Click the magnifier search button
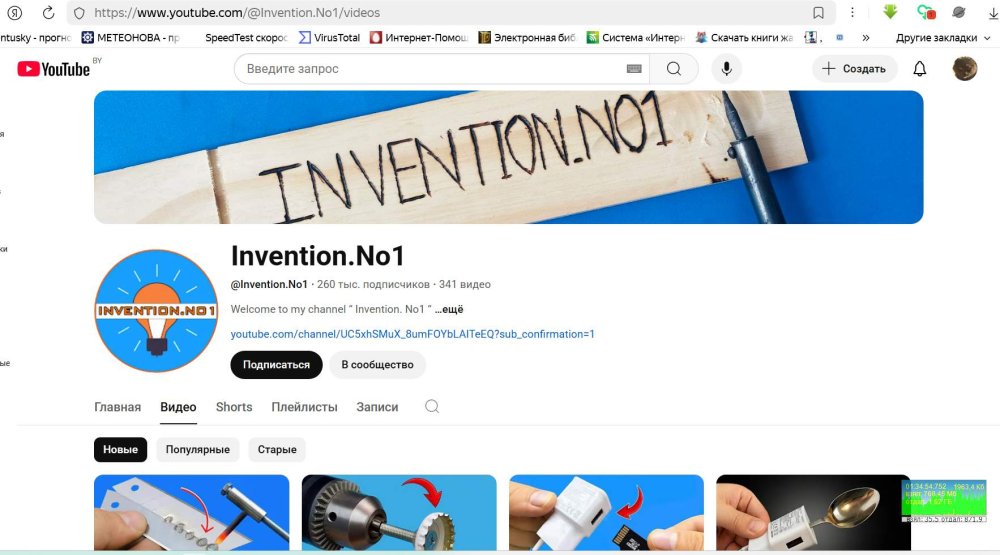The width and height of the screenshot is (1000, 555). (674, 69)
